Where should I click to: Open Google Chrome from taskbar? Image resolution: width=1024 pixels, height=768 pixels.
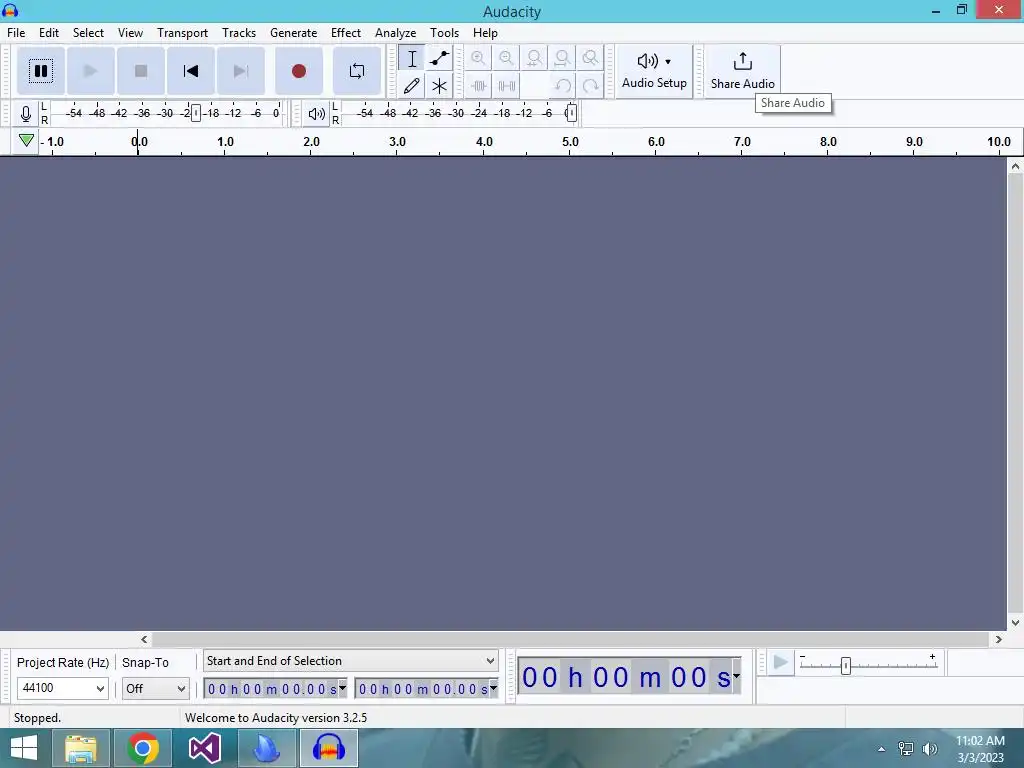142,748
